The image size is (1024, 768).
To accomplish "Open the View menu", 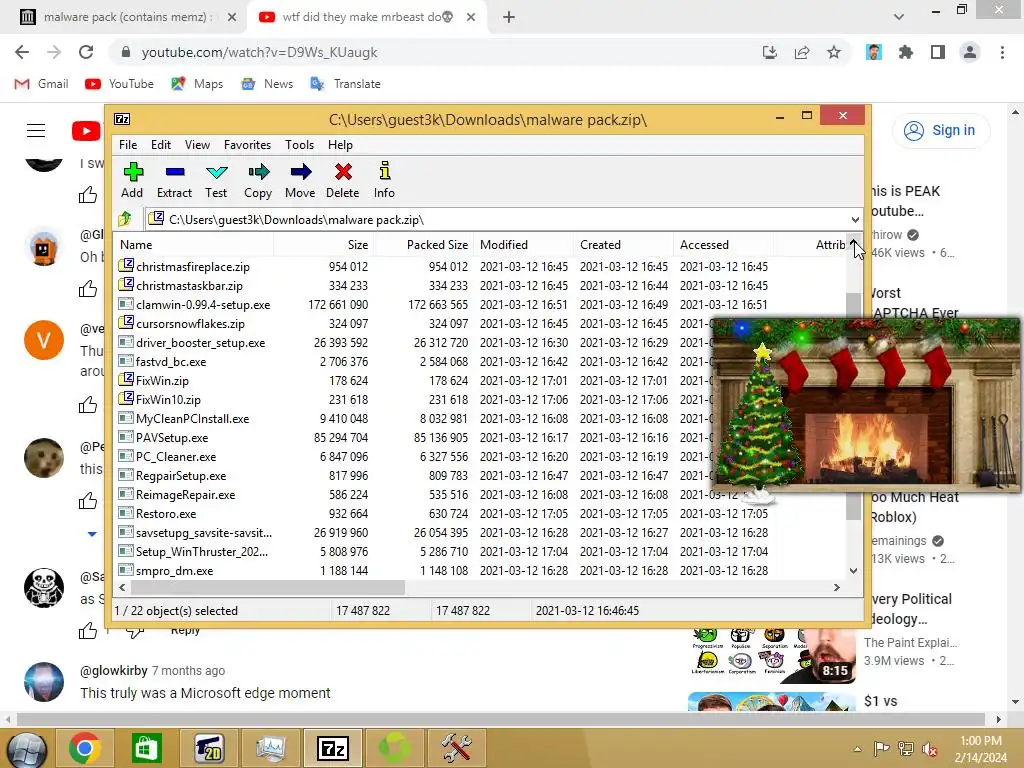I will tap(197, 145).
